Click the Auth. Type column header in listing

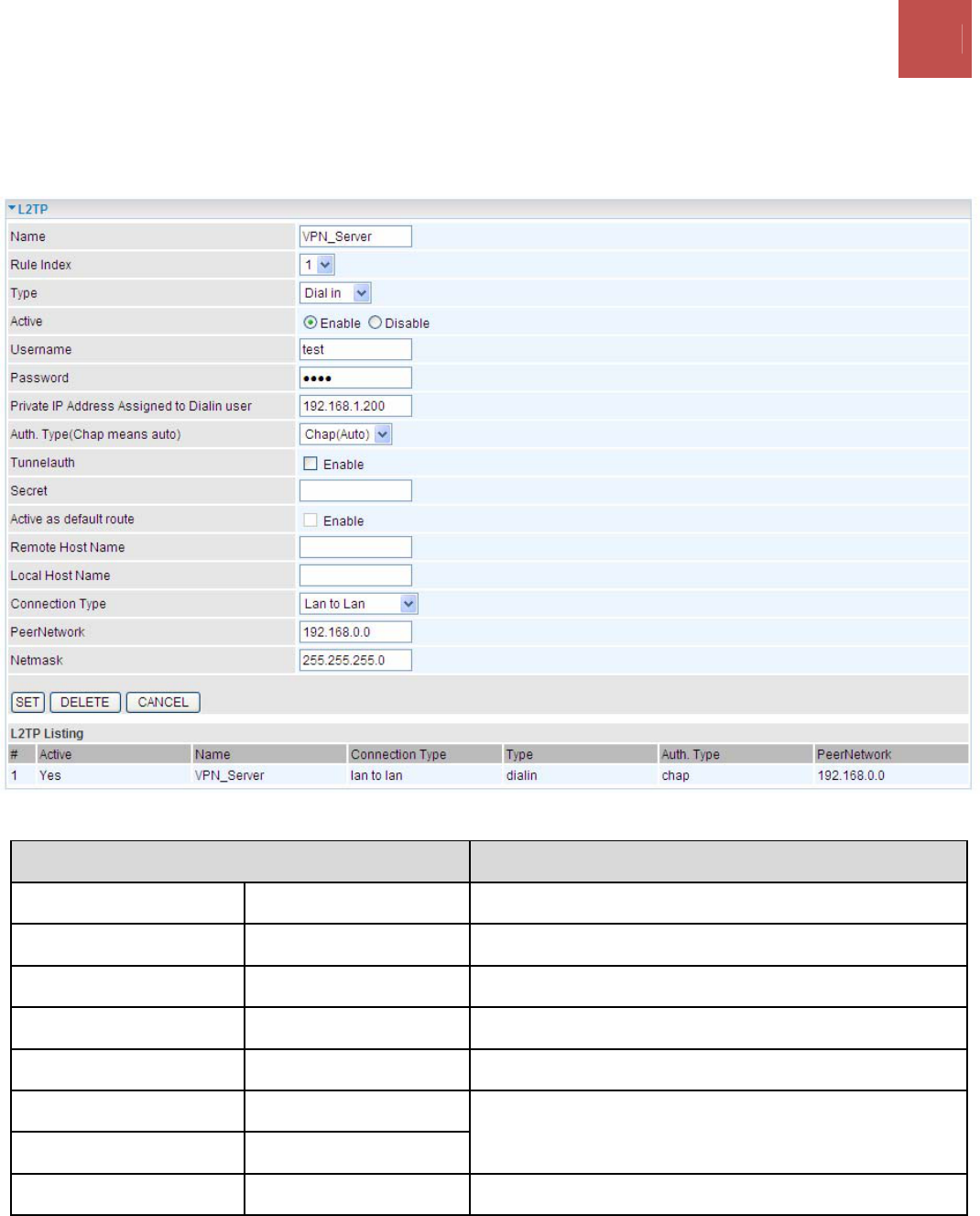pos(691,754)
